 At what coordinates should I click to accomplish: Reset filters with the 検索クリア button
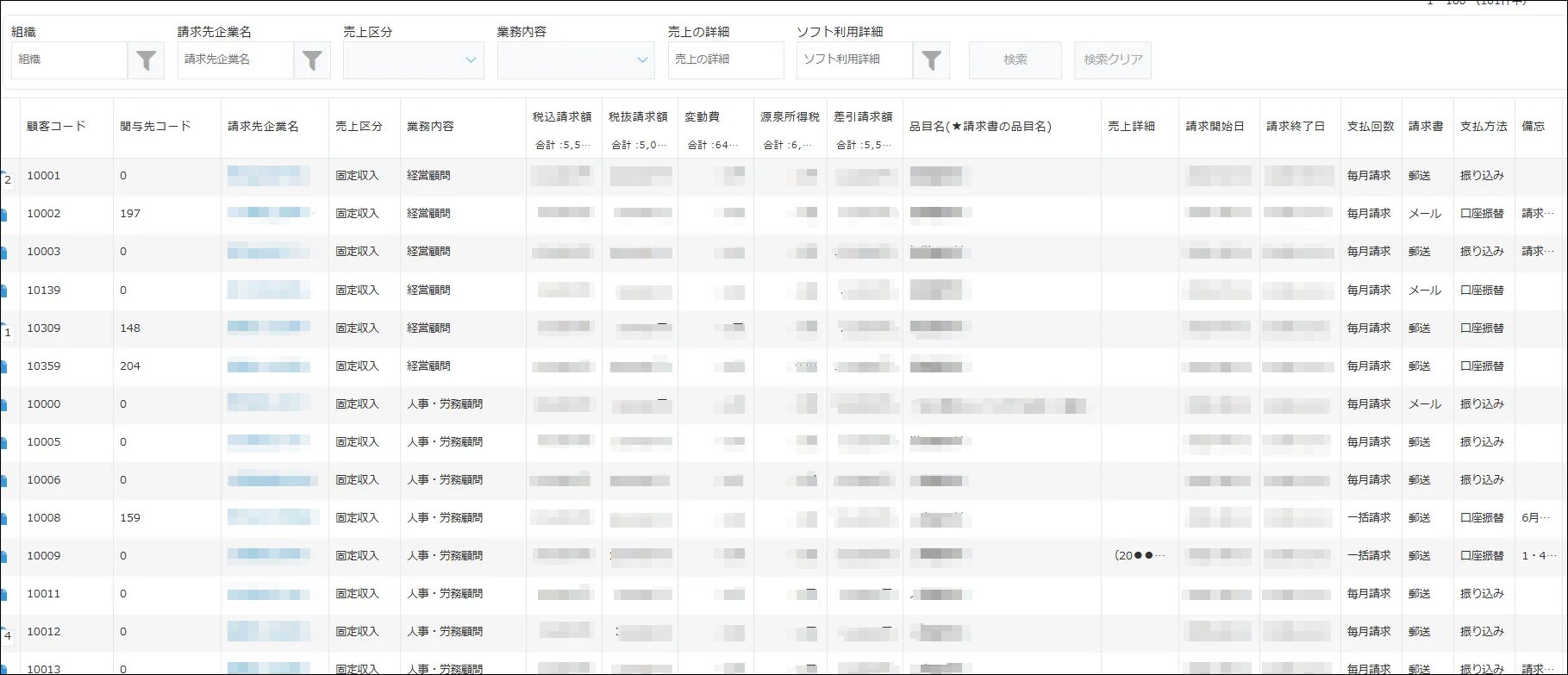[x=1113, y=60]
